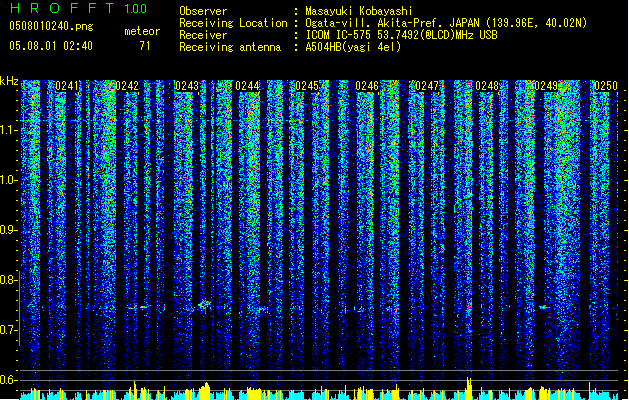Click the 'Receiver' field label
The width and height of the screenshot is (629, 400).
(x=203, y=35)
